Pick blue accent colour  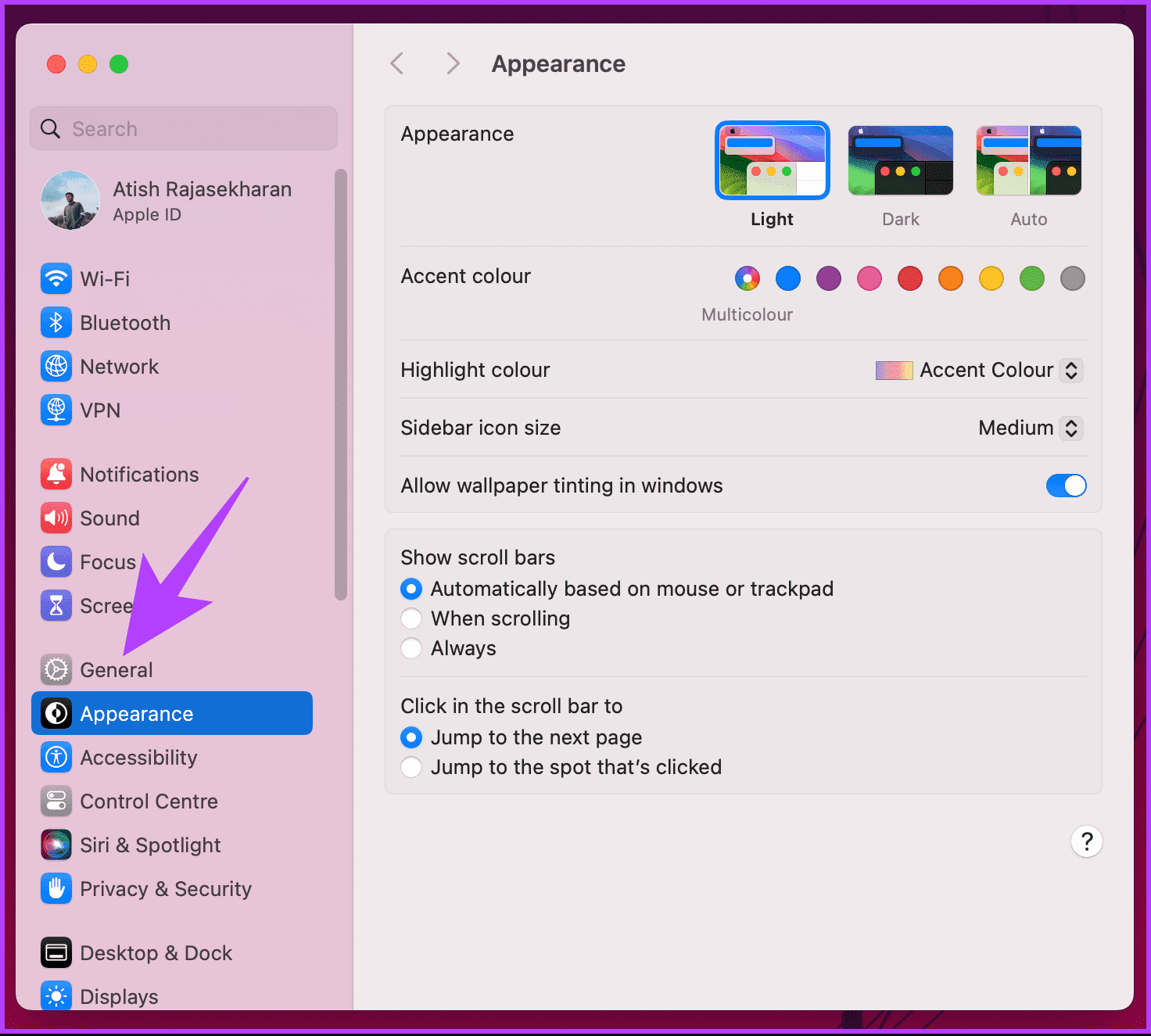[788, 278]
